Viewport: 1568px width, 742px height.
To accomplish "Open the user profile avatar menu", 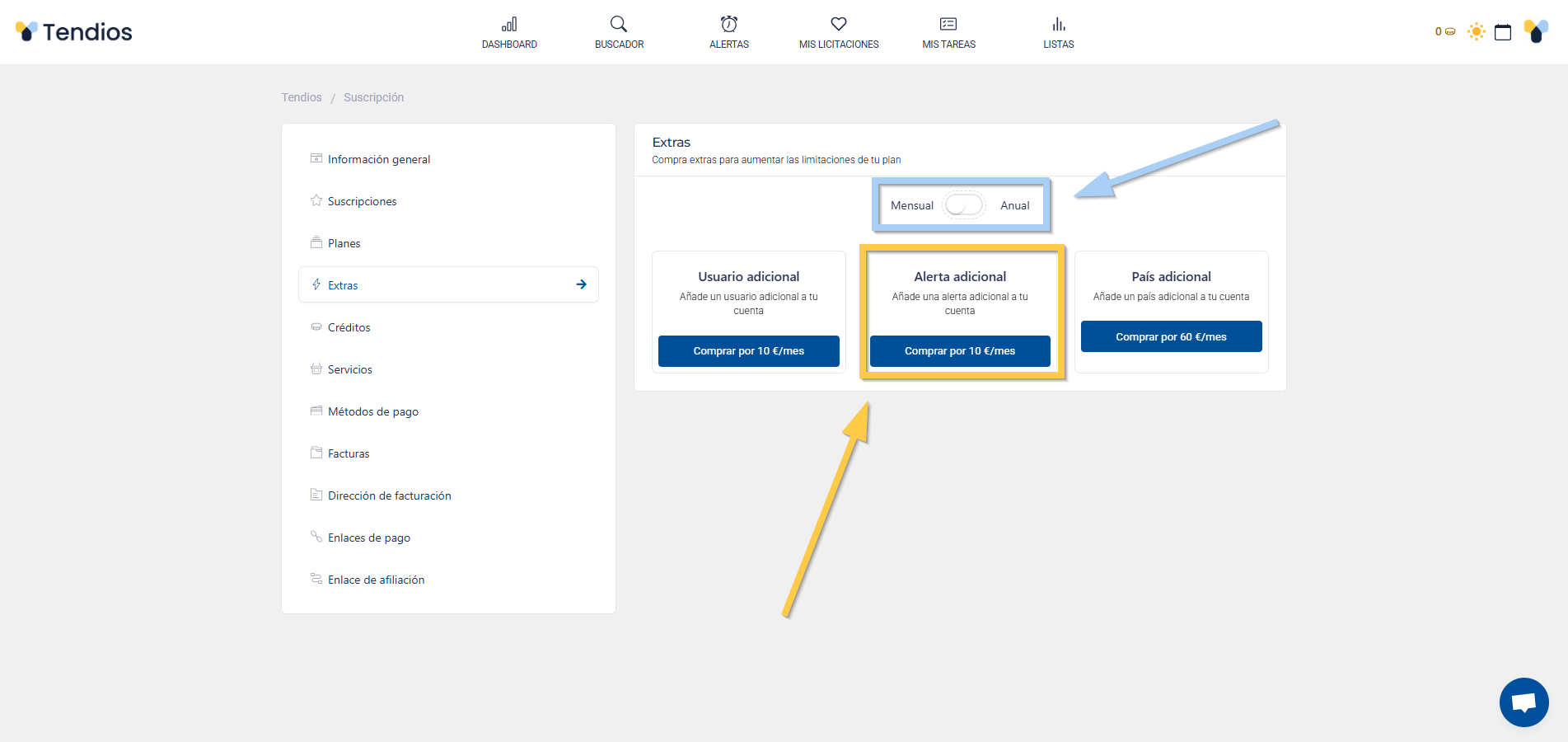I will (x=1536, y=32).
